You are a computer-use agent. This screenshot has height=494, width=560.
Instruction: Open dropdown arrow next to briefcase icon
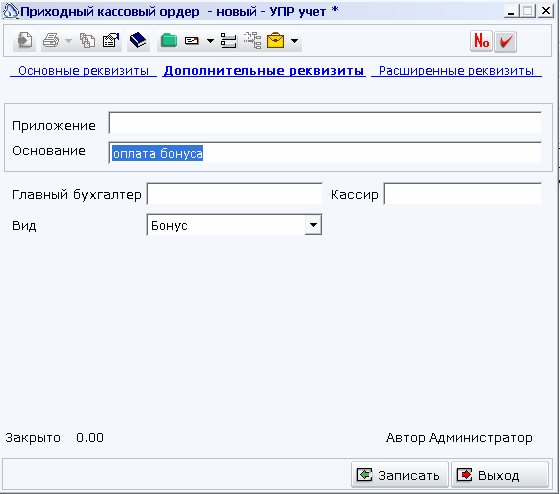(x=294, y=41)
